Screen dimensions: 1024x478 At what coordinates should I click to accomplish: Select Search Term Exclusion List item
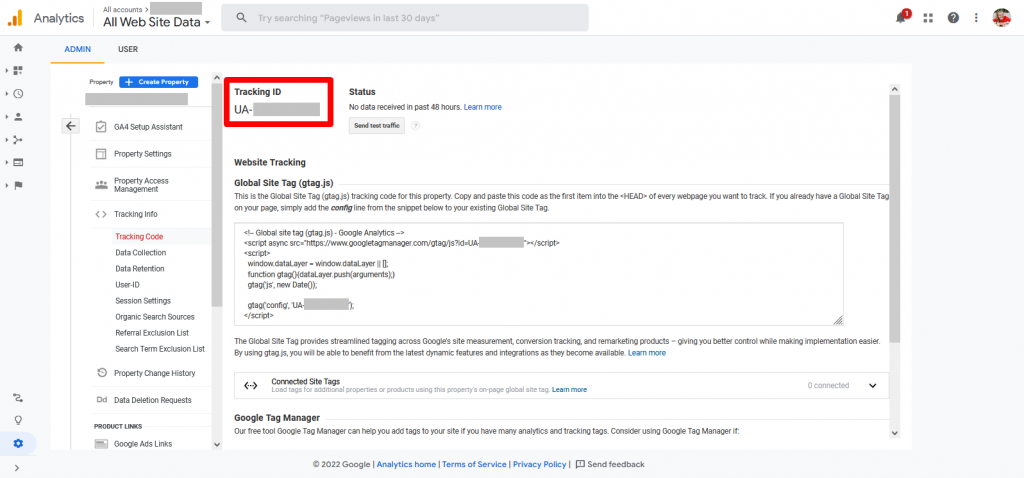[x=160, y=349]
